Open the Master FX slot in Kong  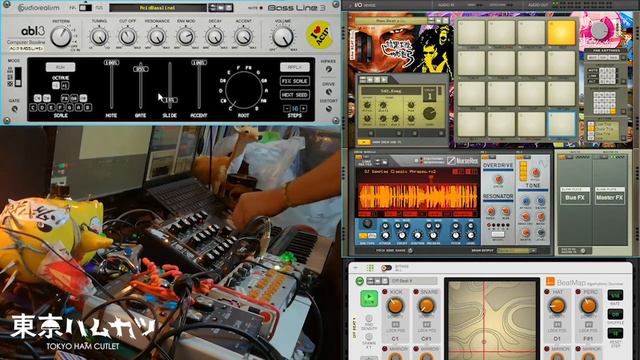click(x=609, y=197)
